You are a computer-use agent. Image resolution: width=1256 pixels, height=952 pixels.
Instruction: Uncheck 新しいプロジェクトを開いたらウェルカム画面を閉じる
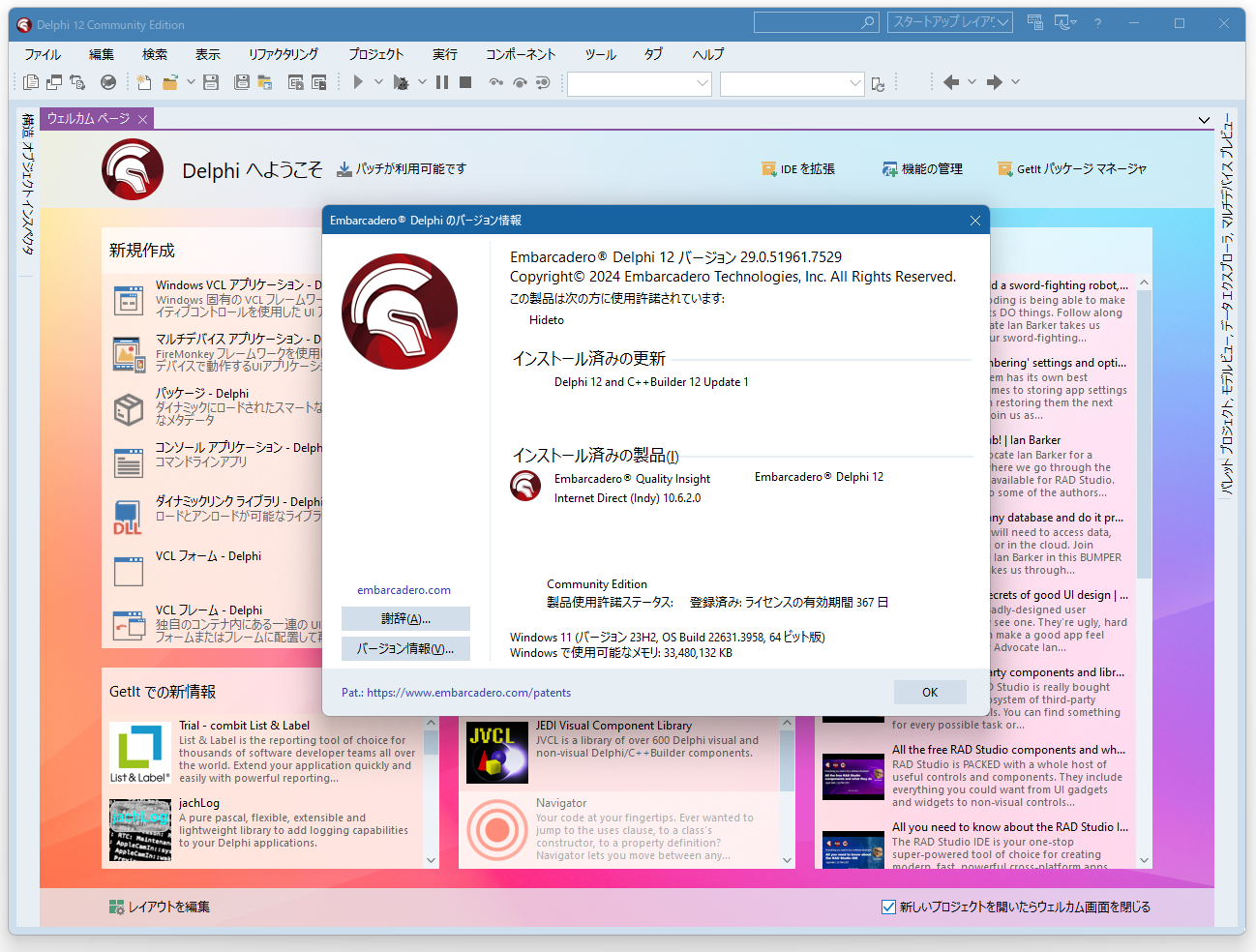(887, 907)
